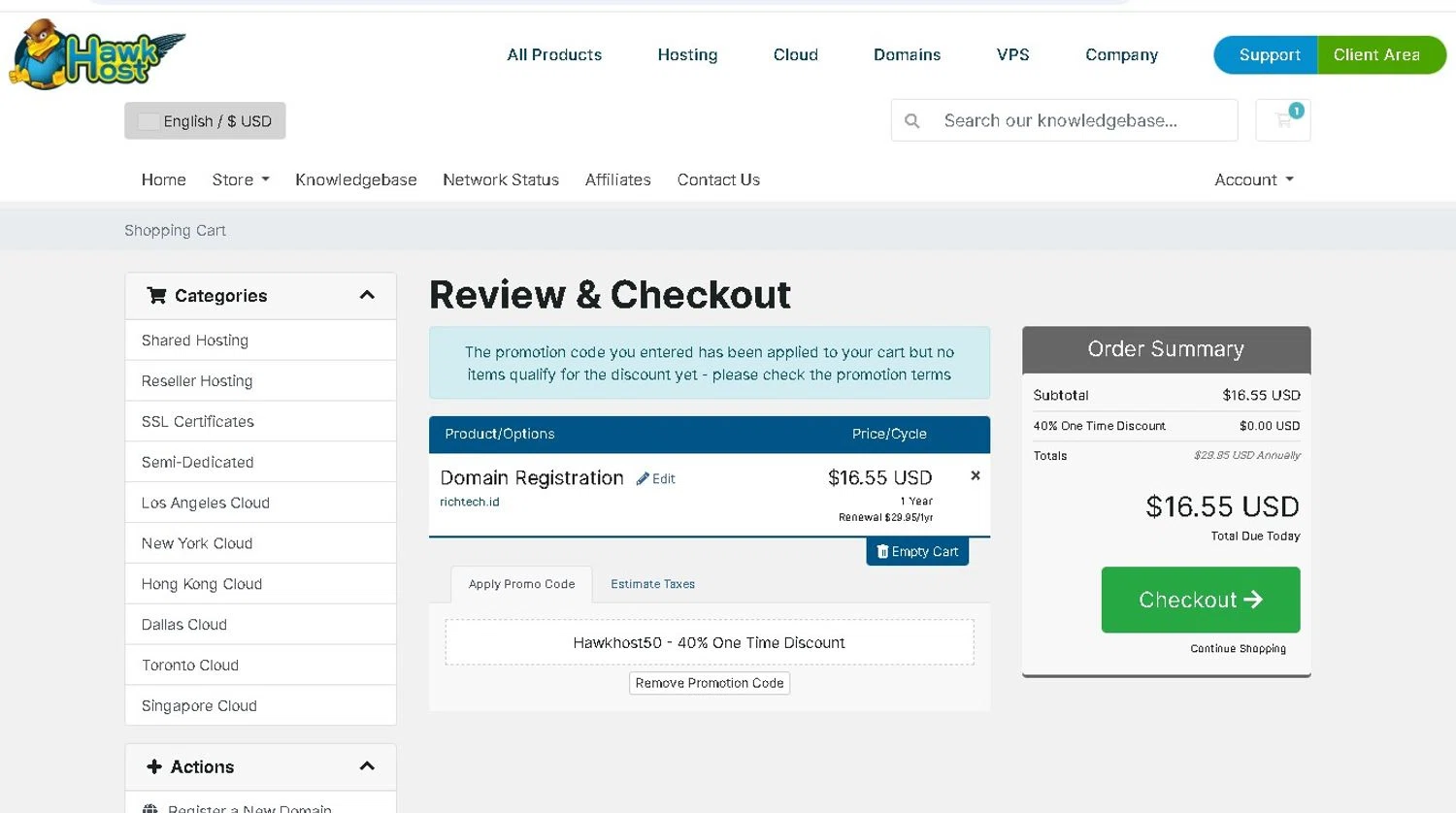Open the shopping cart icon
Image resolution: width=1456 pixels, height=813 pixels.
pos(1283,120)
